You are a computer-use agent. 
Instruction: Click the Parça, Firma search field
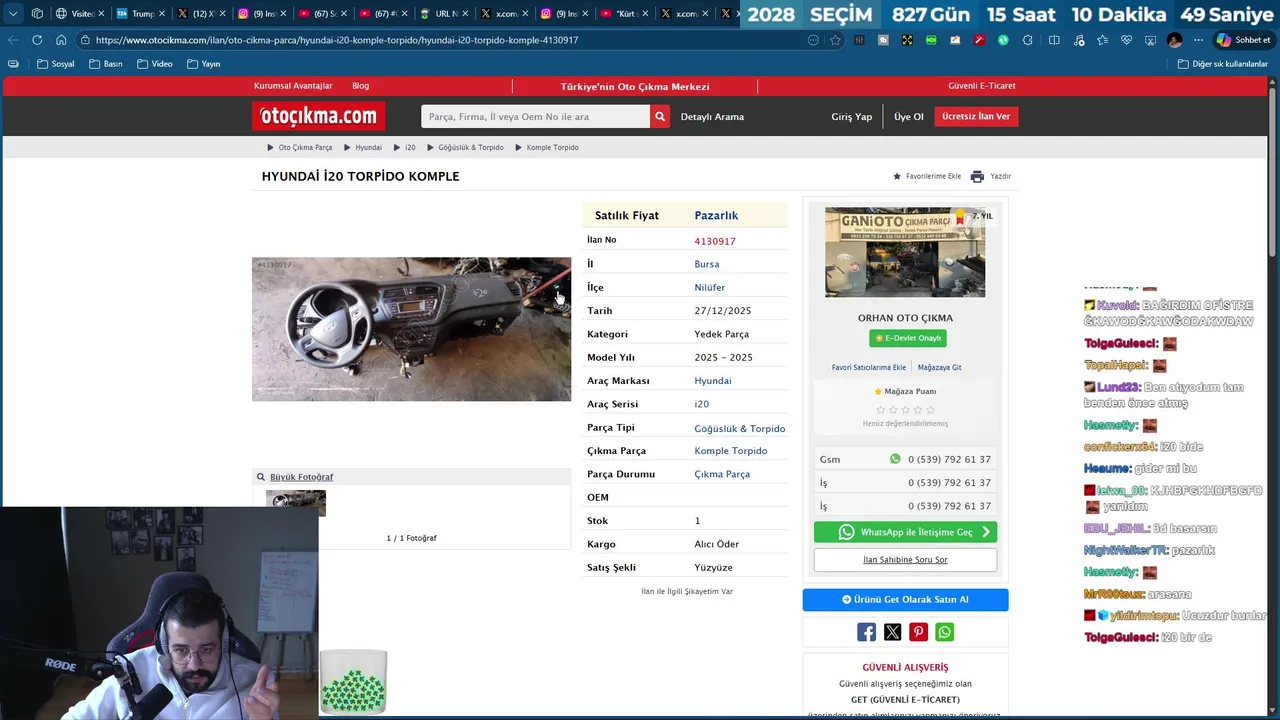pyautogui.click(x=535, y=117)
